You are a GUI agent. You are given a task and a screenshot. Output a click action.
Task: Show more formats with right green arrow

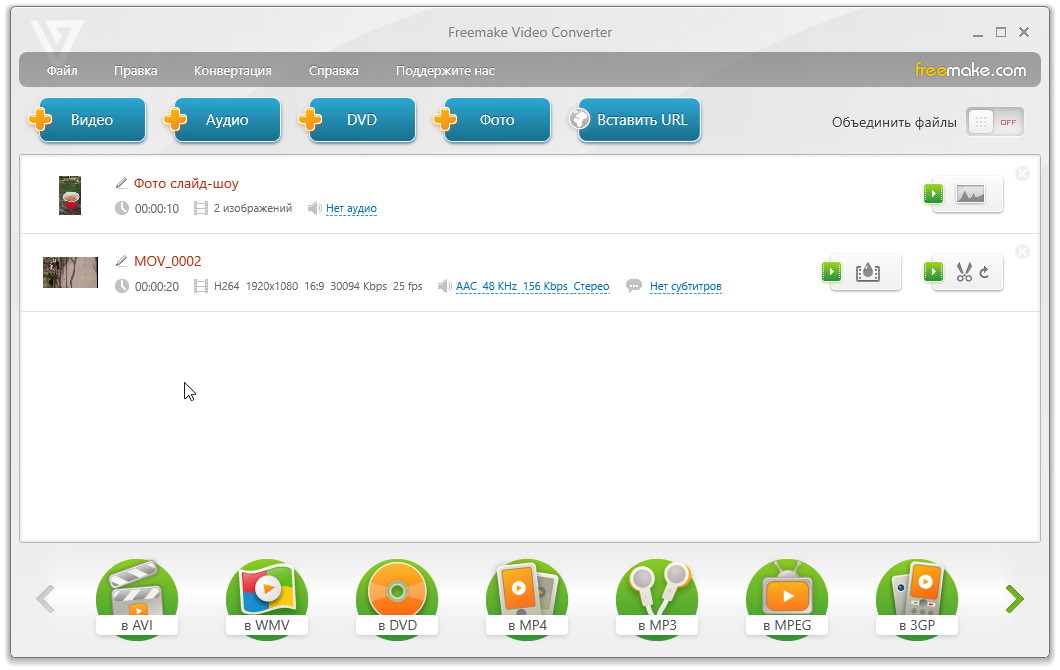1015,598
